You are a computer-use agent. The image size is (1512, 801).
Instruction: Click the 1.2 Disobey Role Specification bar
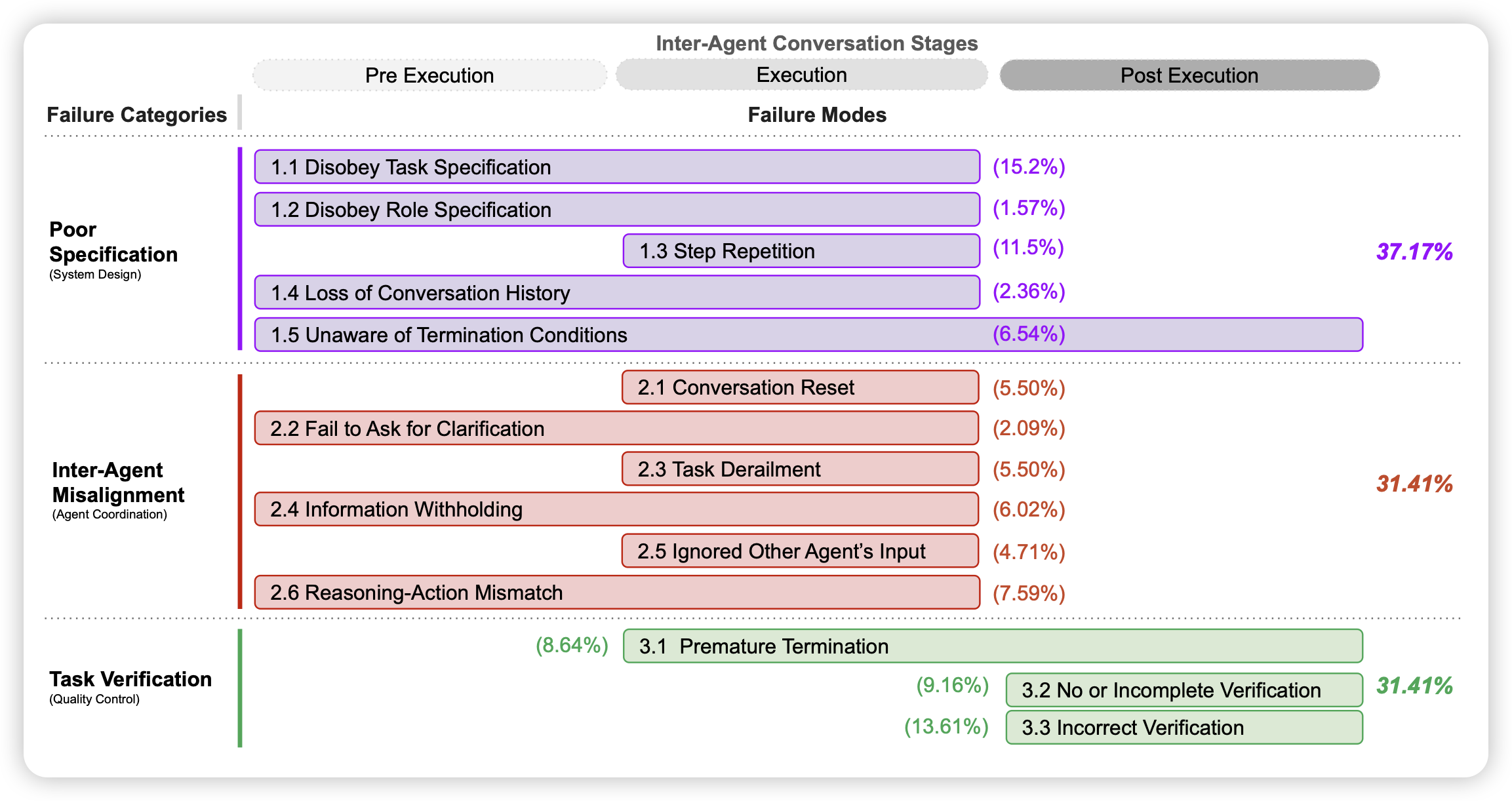coord(616,210)
